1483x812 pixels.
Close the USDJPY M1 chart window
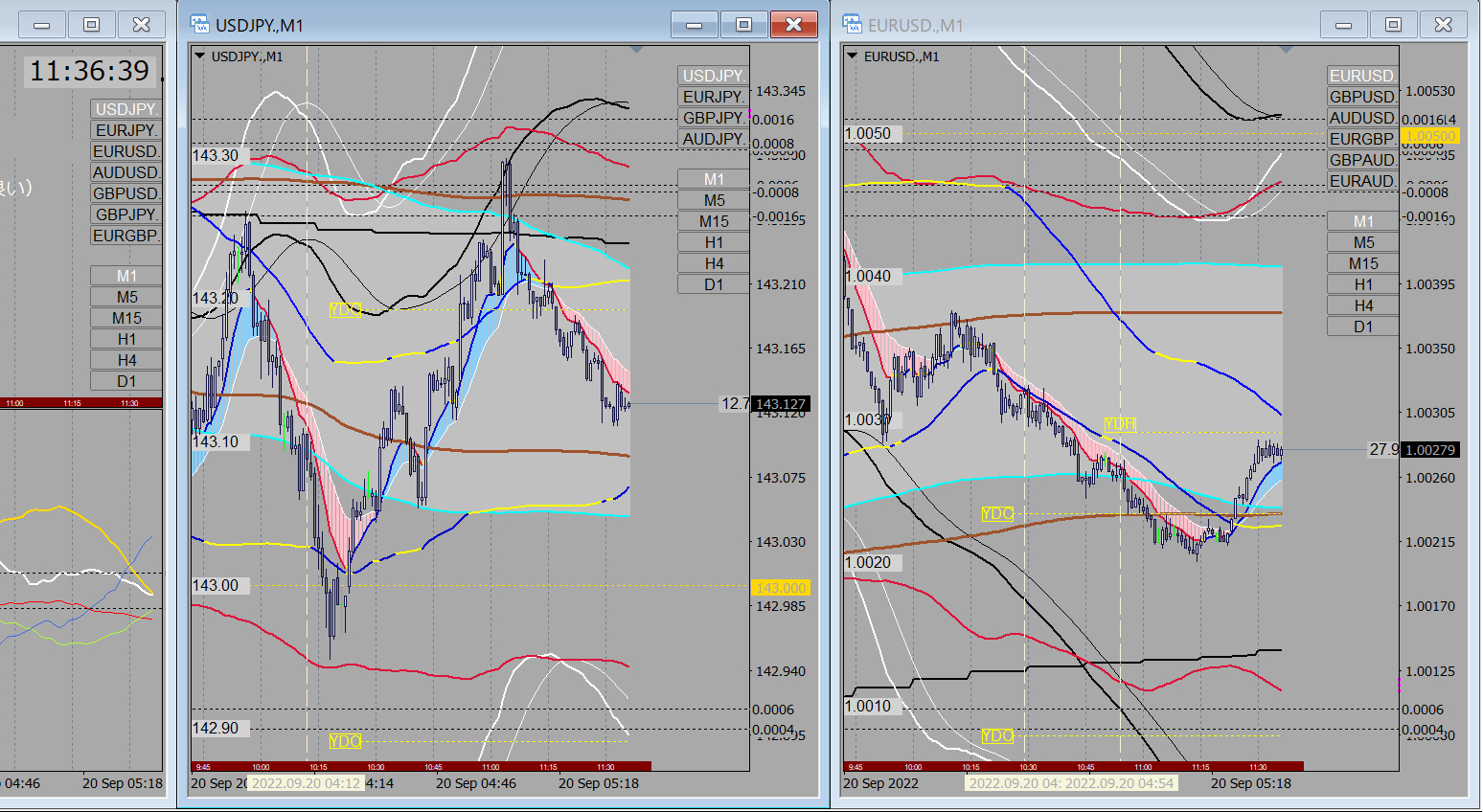[793, 25]
